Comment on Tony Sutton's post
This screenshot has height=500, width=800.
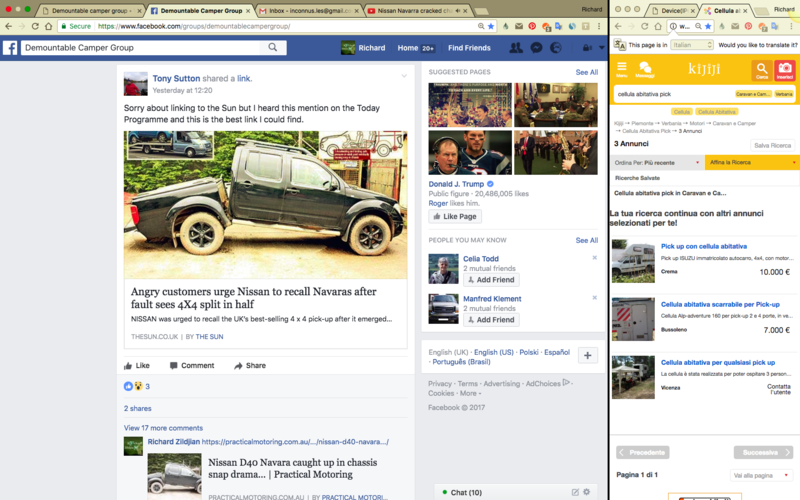tap(192, 365)
